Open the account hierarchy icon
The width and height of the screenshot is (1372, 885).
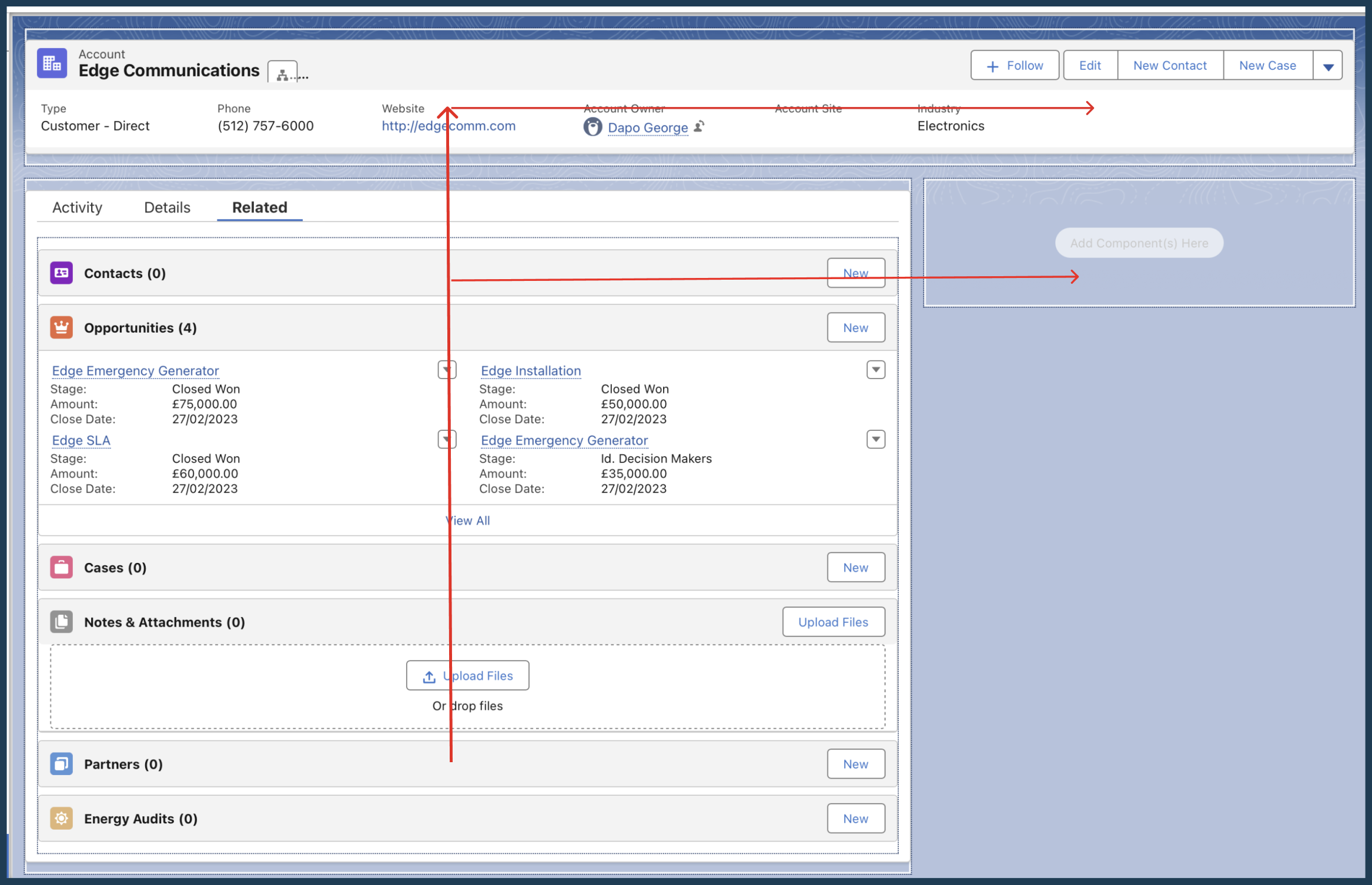pyautogui.click(x=283, y=73)
